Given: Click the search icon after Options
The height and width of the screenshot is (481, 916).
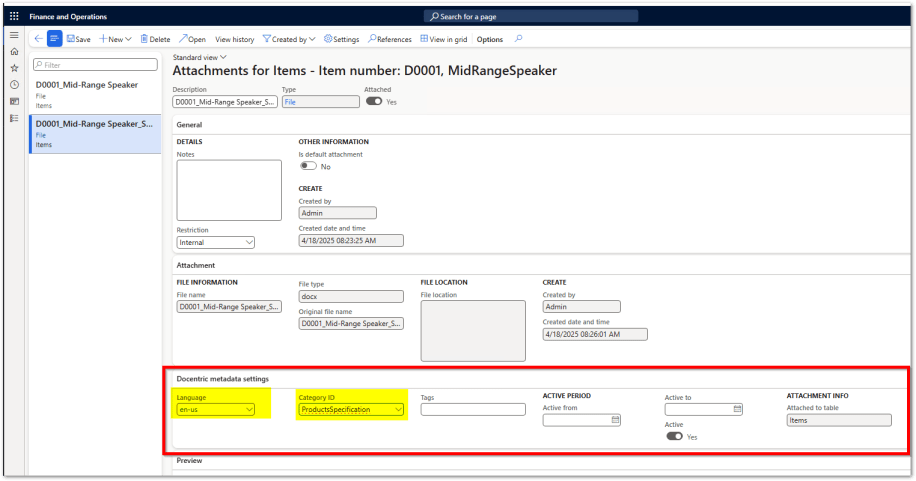Looking at the screenshot, I should tap(517, 39).
